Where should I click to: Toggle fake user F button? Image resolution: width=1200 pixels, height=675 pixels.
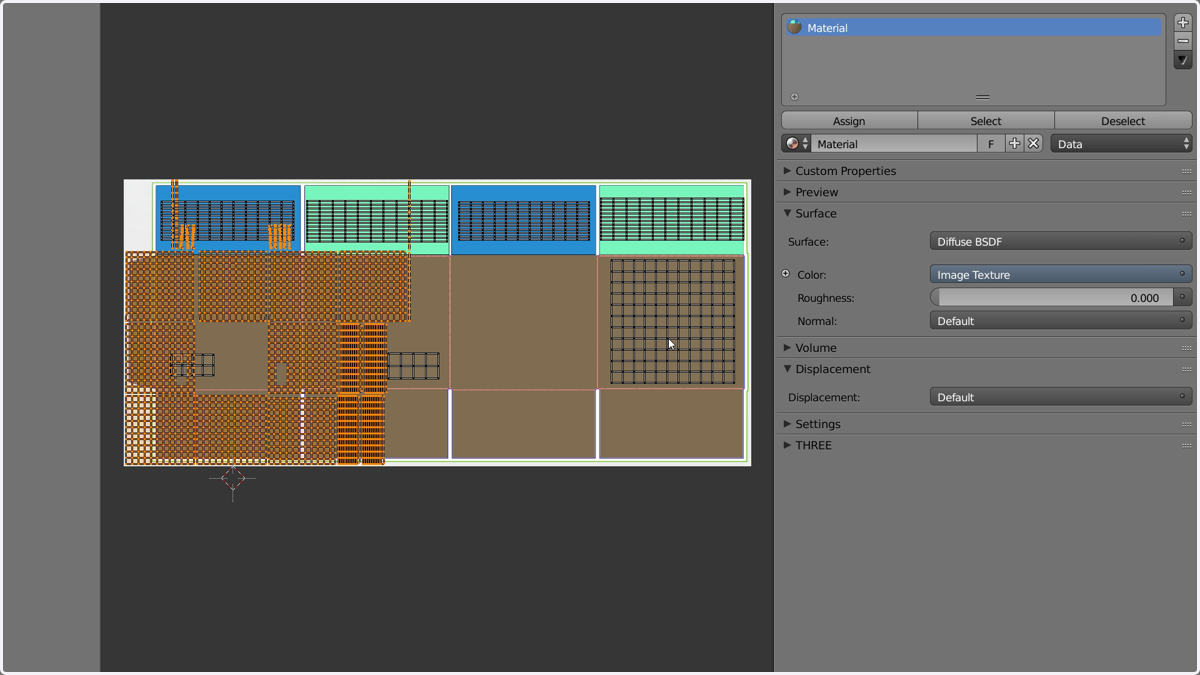click(991, 144)
